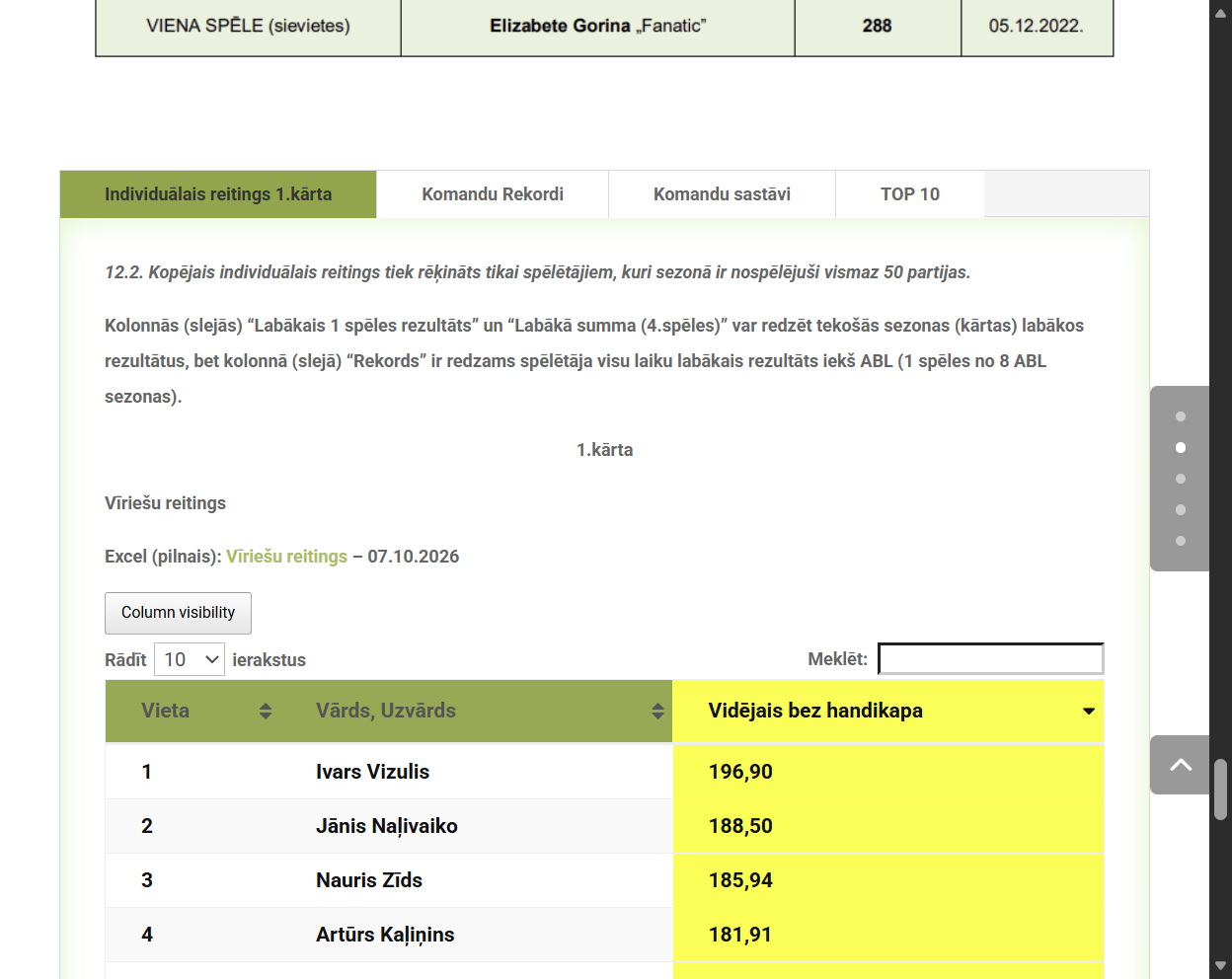Click the 1.kārta centered heading
This screenshot has height=979, width=1232.
[604, 450]
